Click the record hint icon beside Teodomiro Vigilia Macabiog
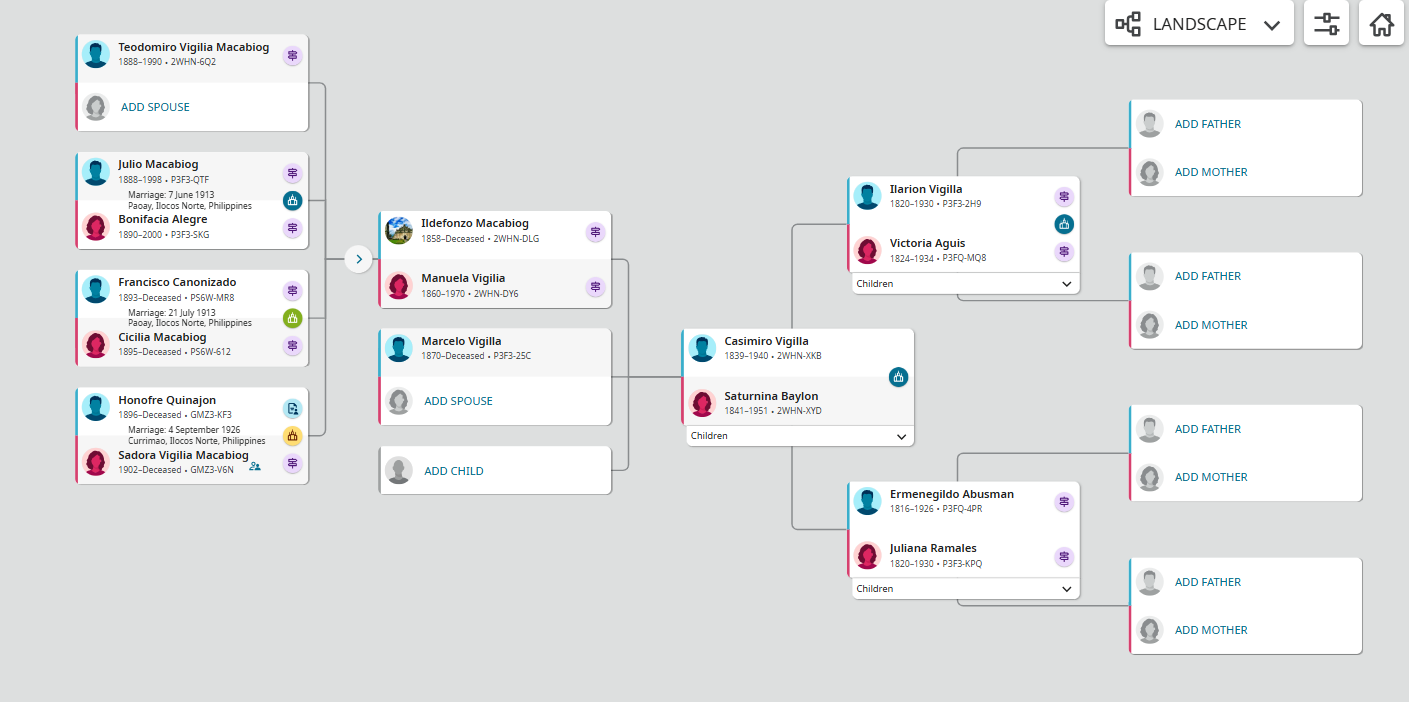This screenshot has width=1409, height=702. coord(292,56)
